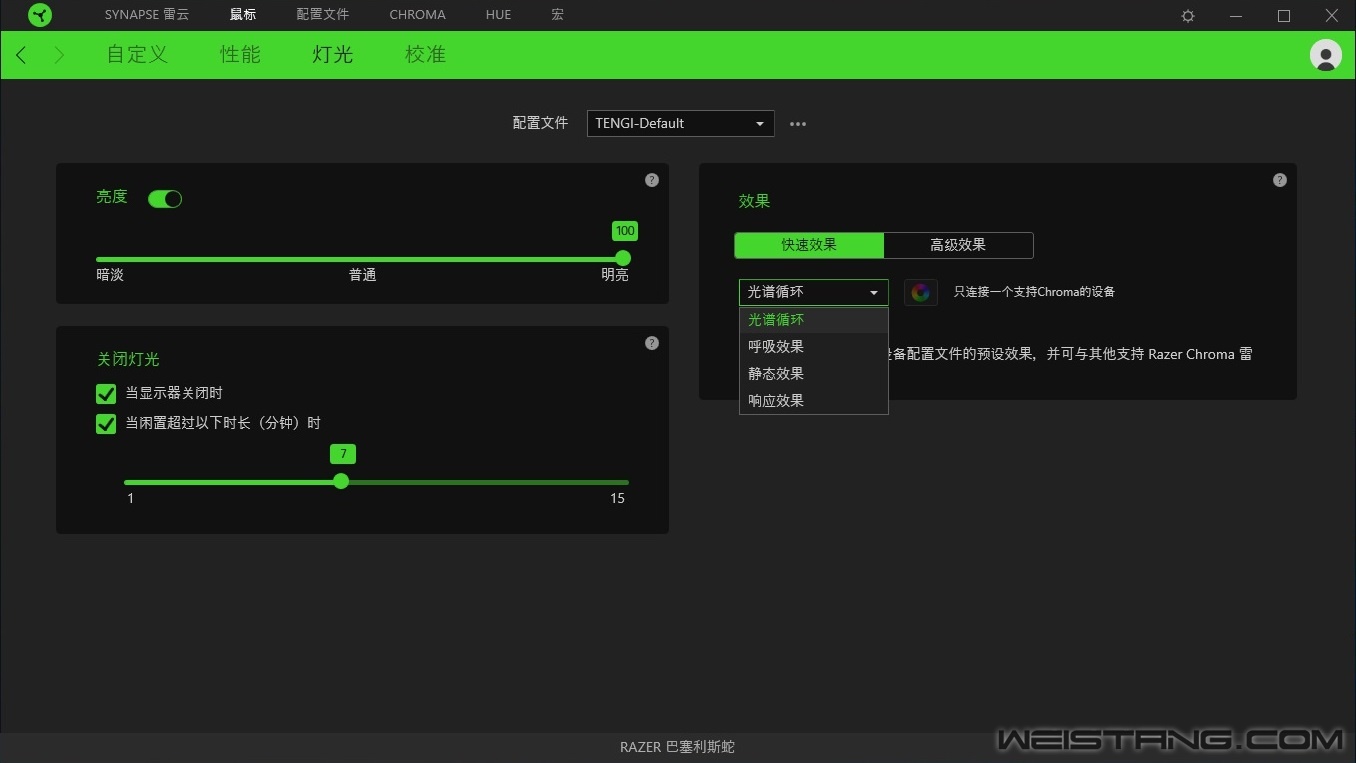Go forward with the right arrow
Screen dimensions: 1356x763
59,55
